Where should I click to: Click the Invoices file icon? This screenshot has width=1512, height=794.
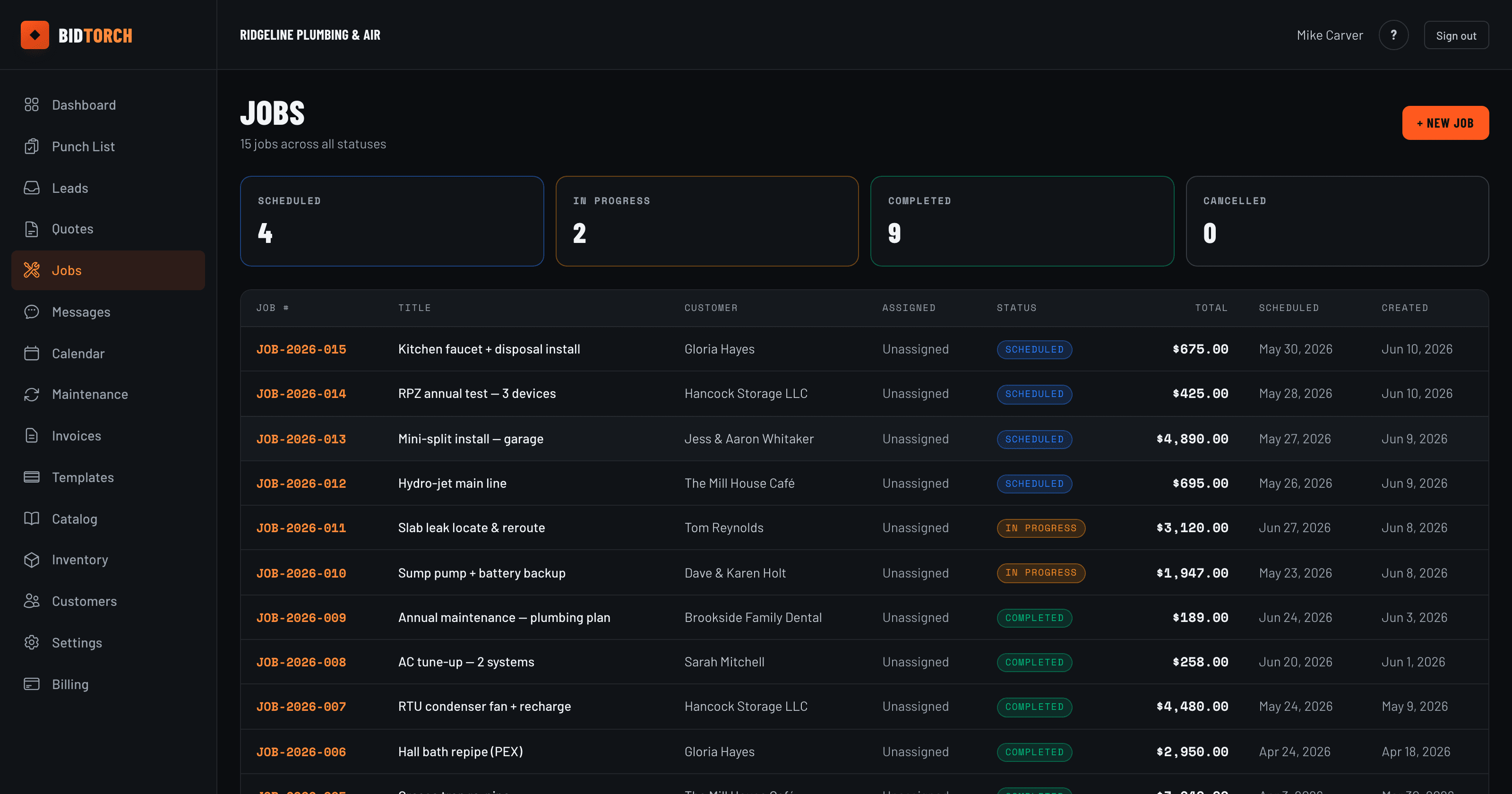click(32, 436)
